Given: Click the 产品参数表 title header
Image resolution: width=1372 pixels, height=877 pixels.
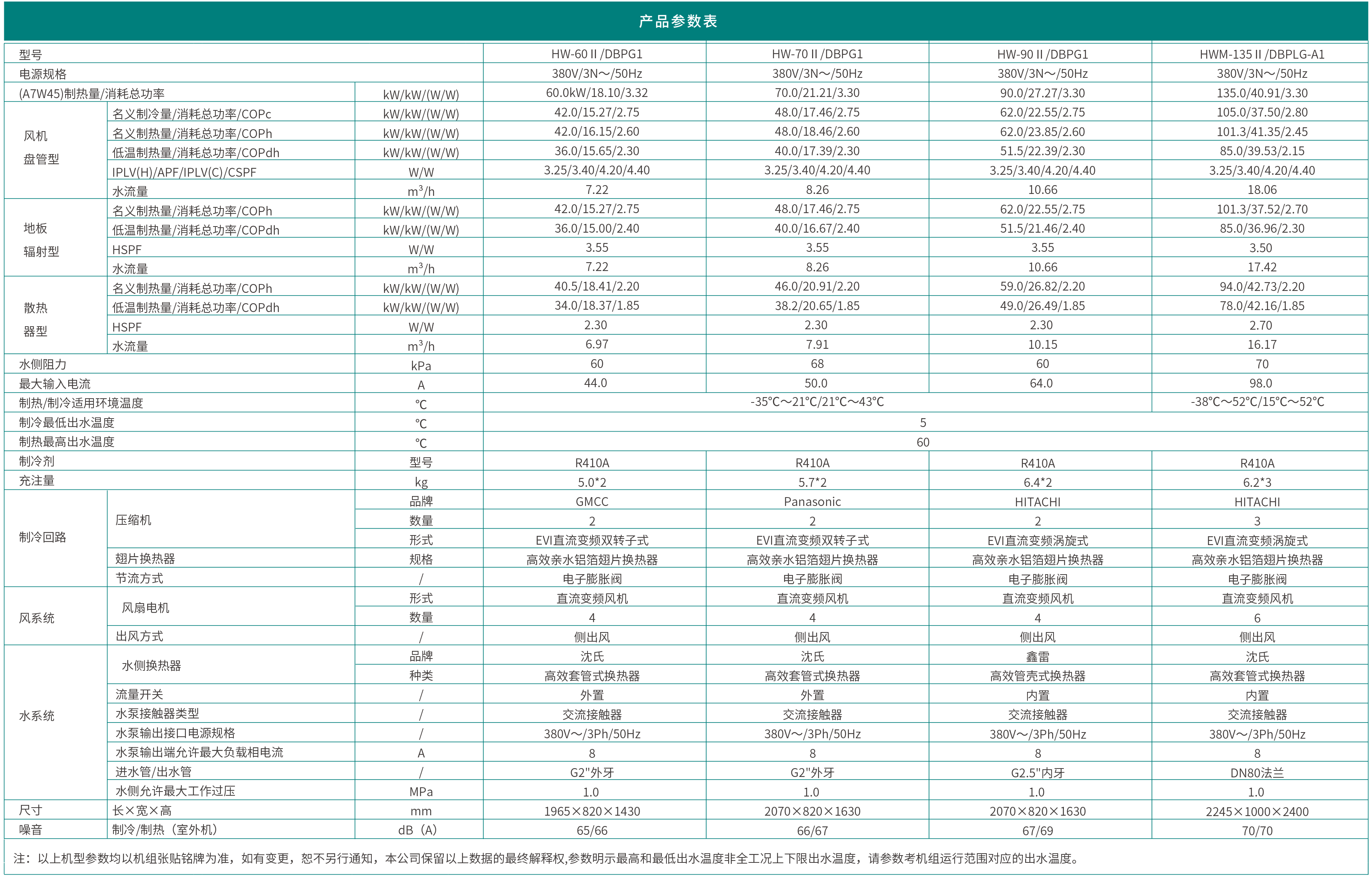Looking at the screenshot, I should point(678,21).
